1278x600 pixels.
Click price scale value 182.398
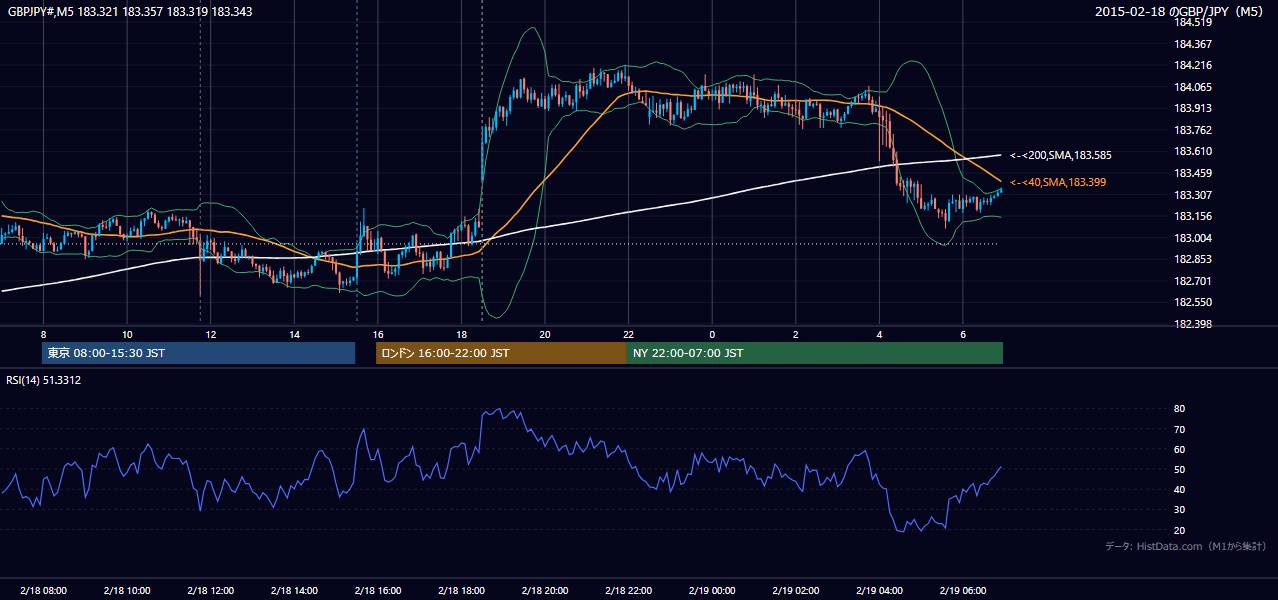pyautogui.click(x=1193, y=324)
